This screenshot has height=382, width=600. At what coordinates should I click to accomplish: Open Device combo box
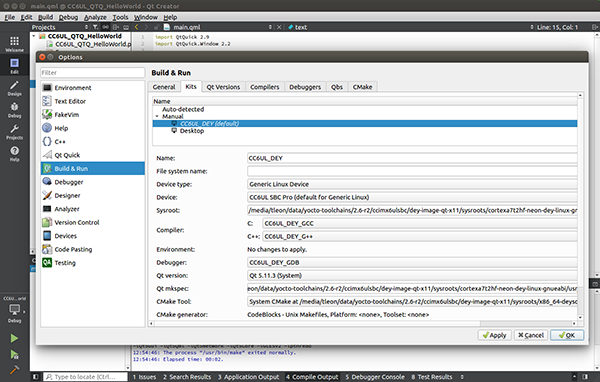coord(412,197)
